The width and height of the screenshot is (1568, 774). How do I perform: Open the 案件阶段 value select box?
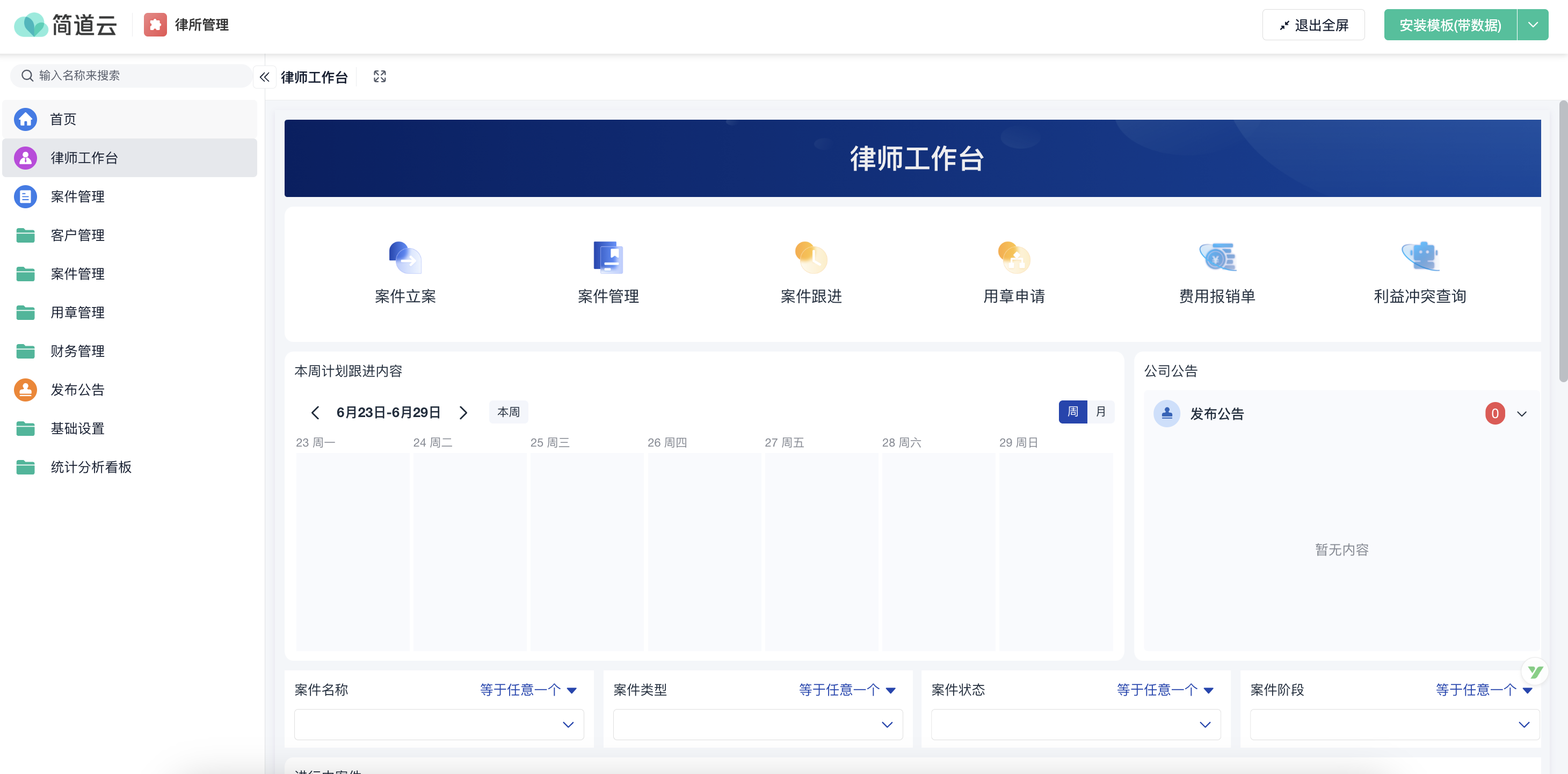coord(1395,725)
